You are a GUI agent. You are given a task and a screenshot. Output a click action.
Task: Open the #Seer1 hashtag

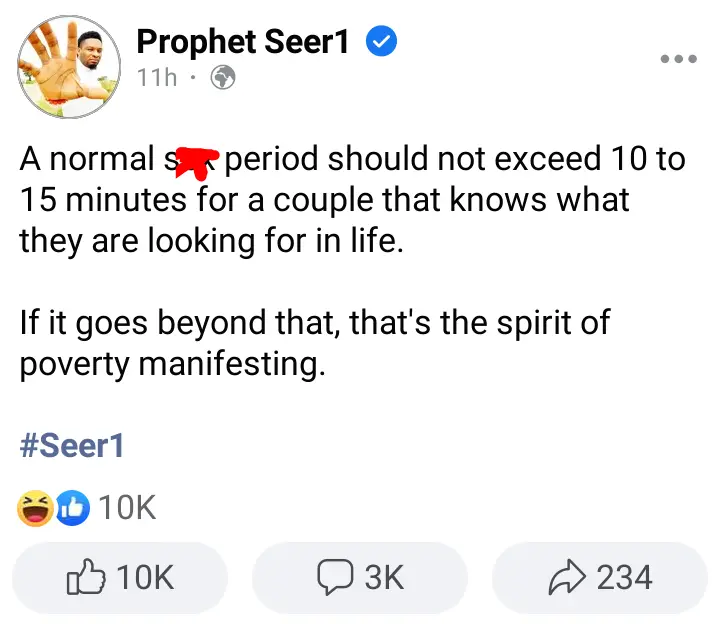click(72, 445)
